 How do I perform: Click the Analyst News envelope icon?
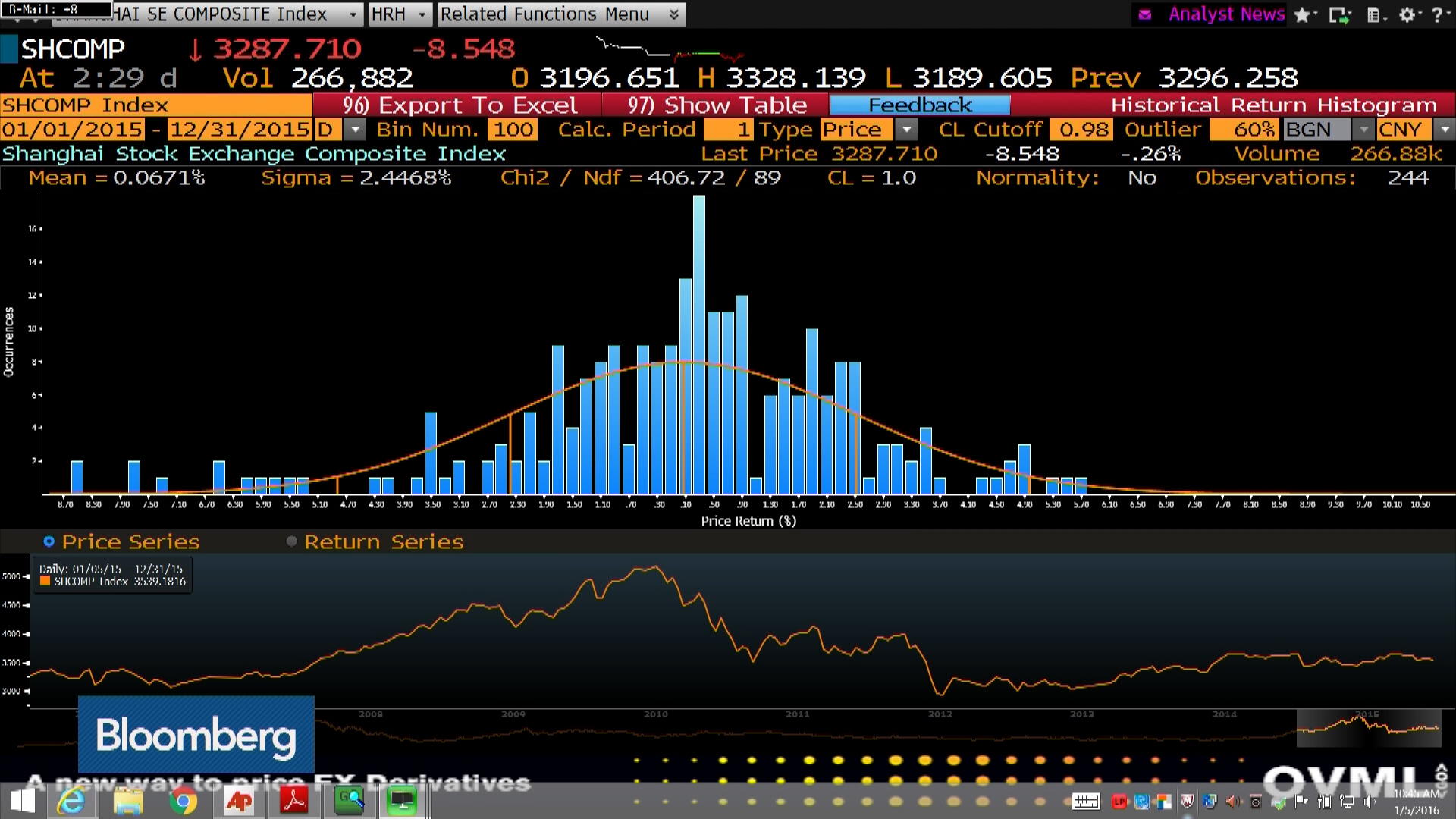tap(1145, 14)
